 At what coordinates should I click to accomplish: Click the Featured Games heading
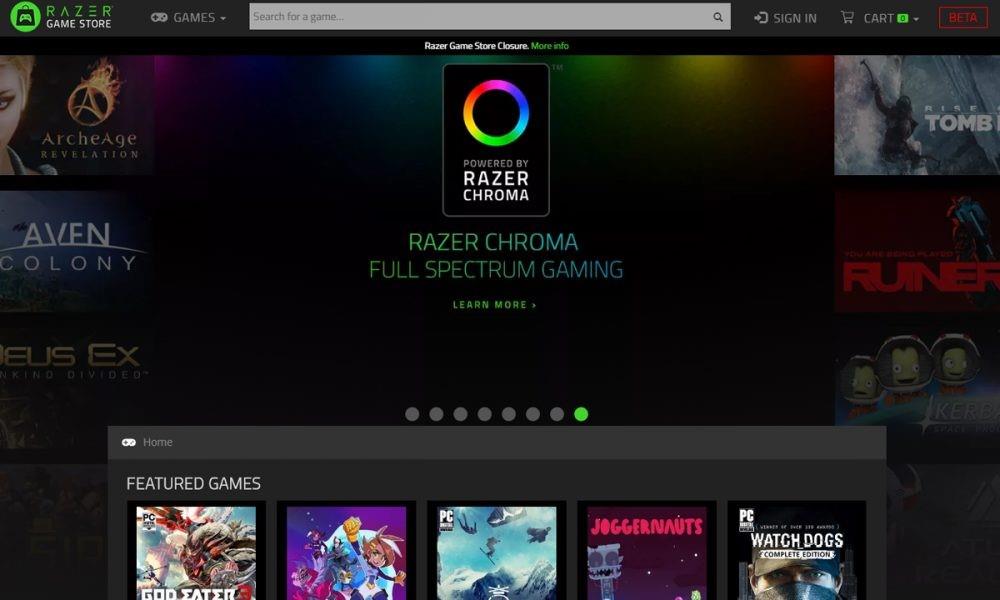coord(193,484)
